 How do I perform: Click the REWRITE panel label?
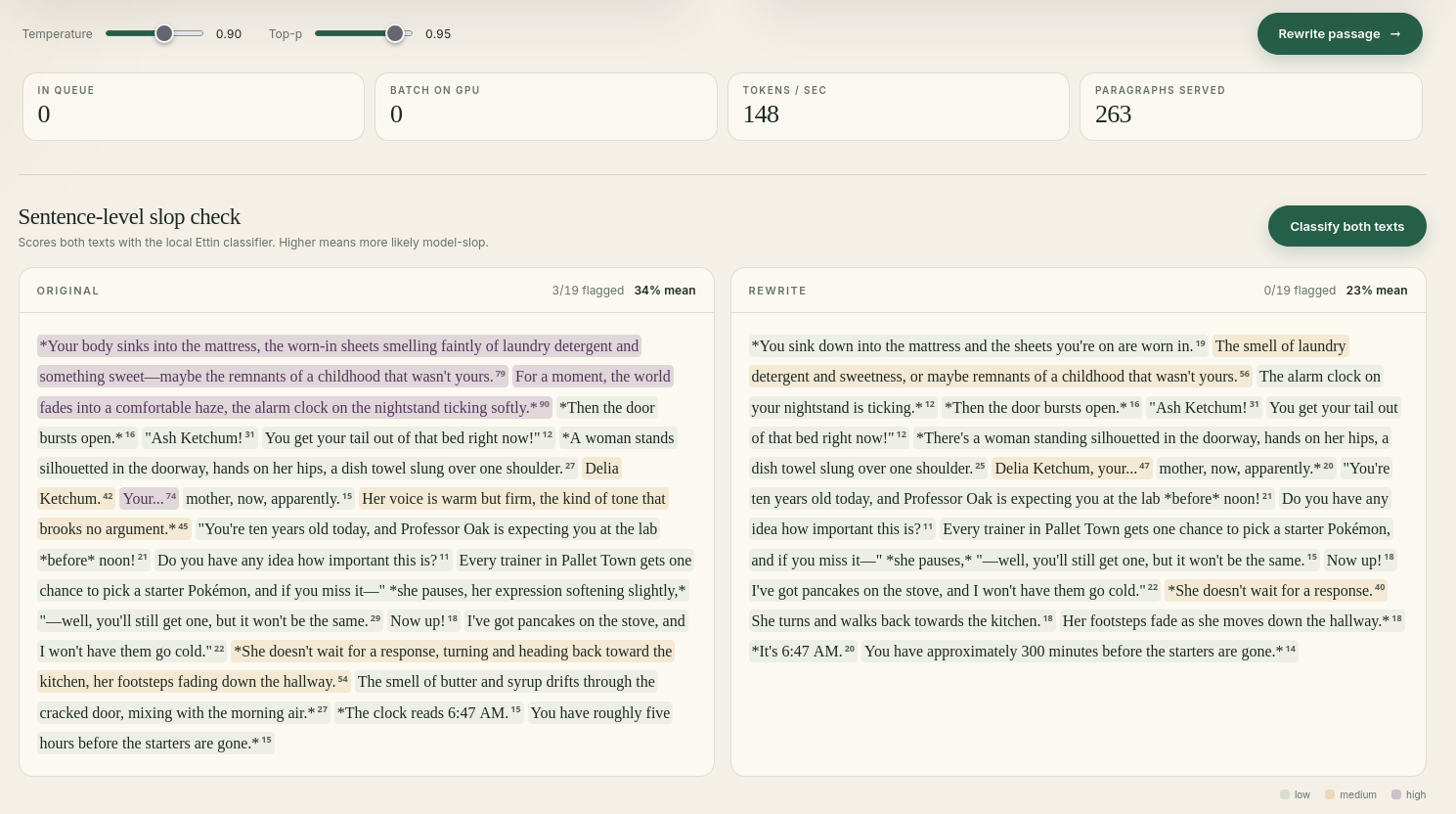click(x=777, y=291)
